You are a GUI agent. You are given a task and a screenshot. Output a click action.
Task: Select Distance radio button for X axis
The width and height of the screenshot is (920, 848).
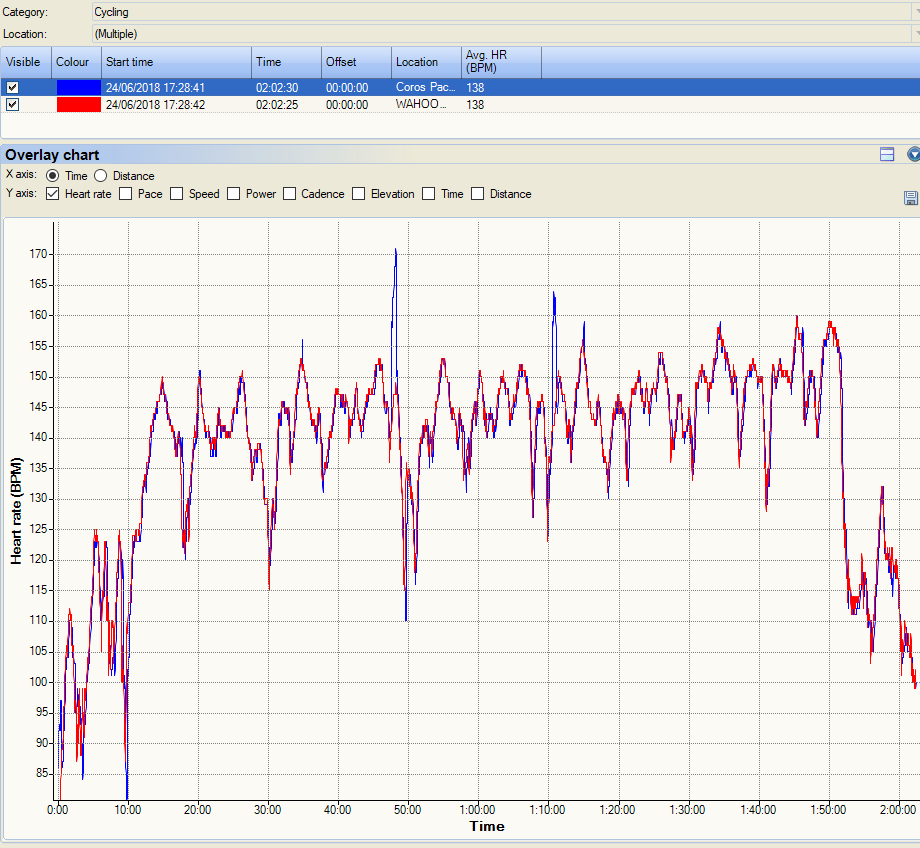[x=100, y=176]
